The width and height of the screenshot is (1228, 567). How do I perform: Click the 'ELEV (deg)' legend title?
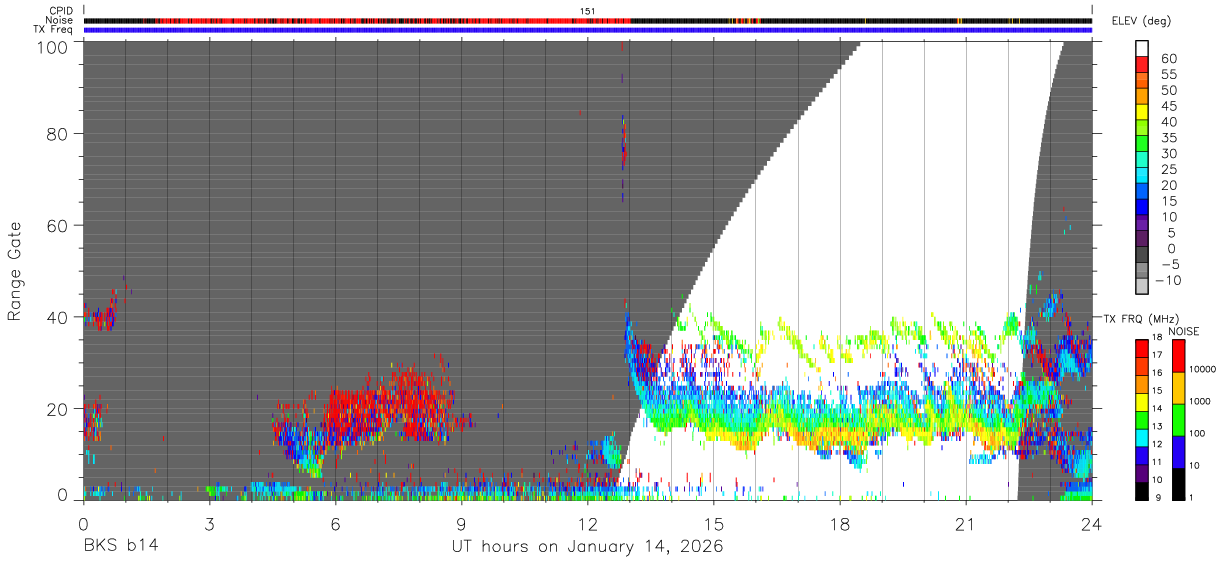(x=1141, y=20)
